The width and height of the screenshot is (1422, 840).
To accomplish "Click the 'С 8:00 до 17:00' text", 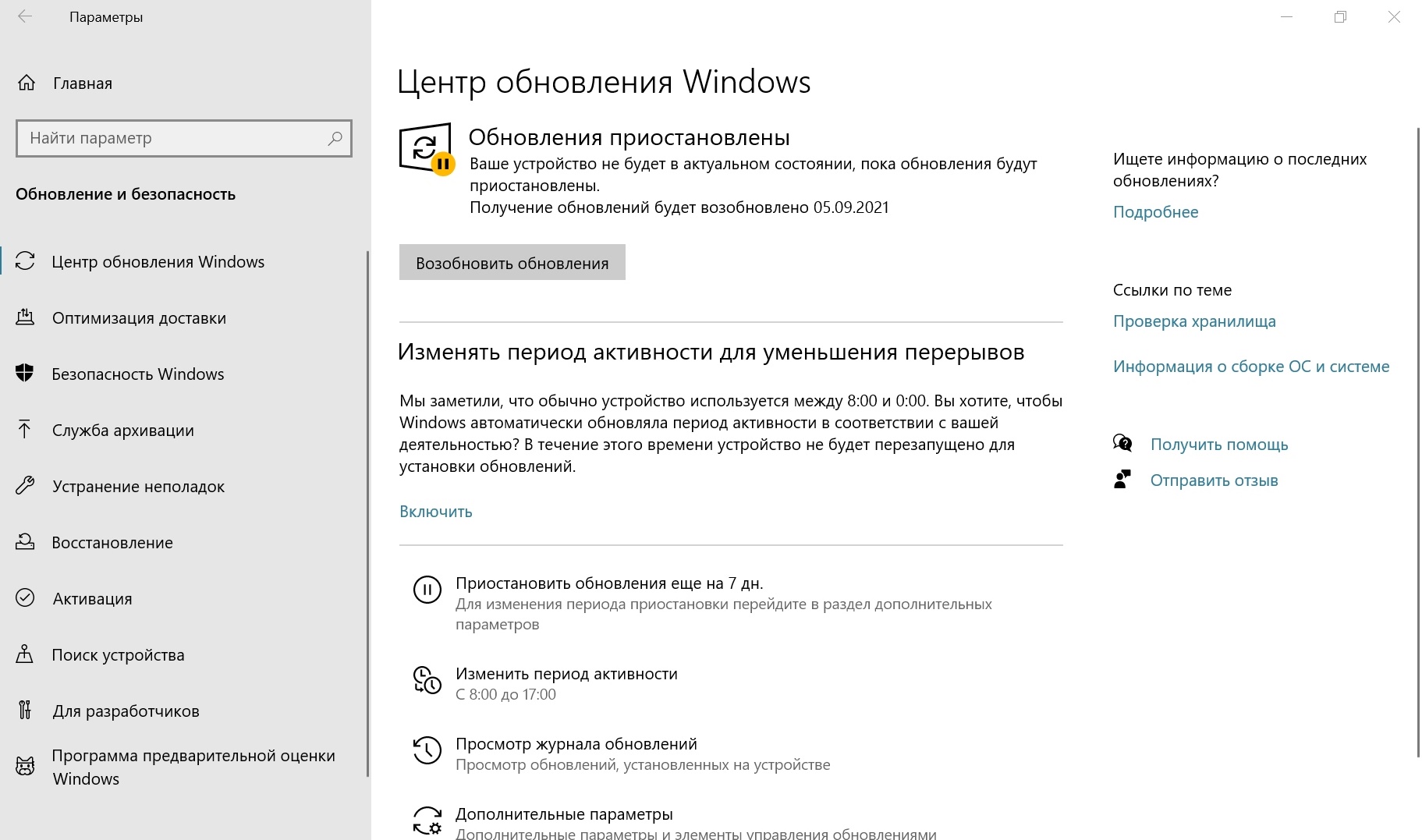I will 505,695.
